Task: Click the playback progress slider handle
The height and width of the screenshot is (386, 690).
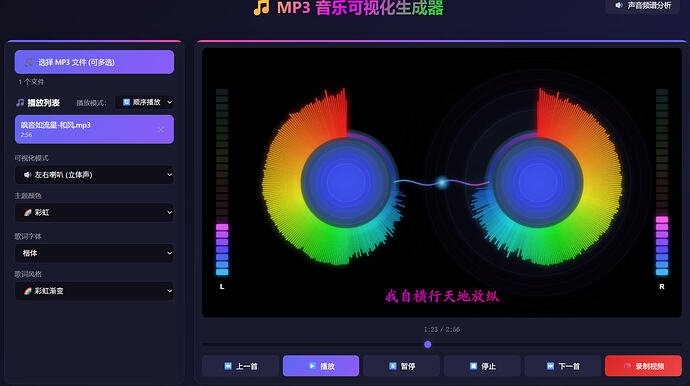Action: (428, 345)
